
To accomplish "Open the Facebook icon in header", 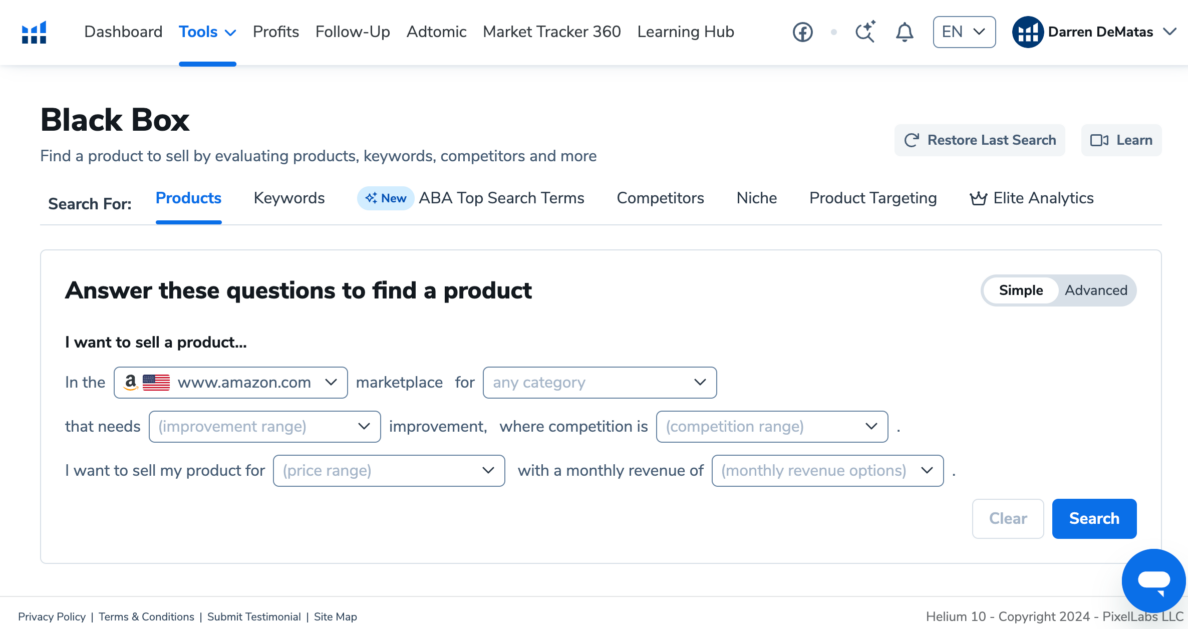I will tap(802, 32).
